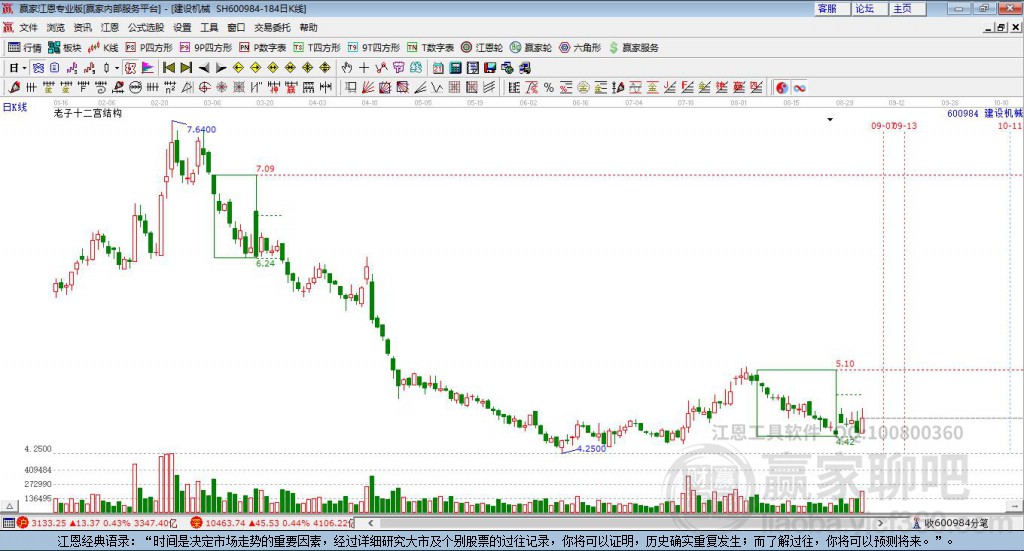The height and width of the screenshot is (551, 1024).
Task: Click stock code 600984 label
Action: coord(962,114)
